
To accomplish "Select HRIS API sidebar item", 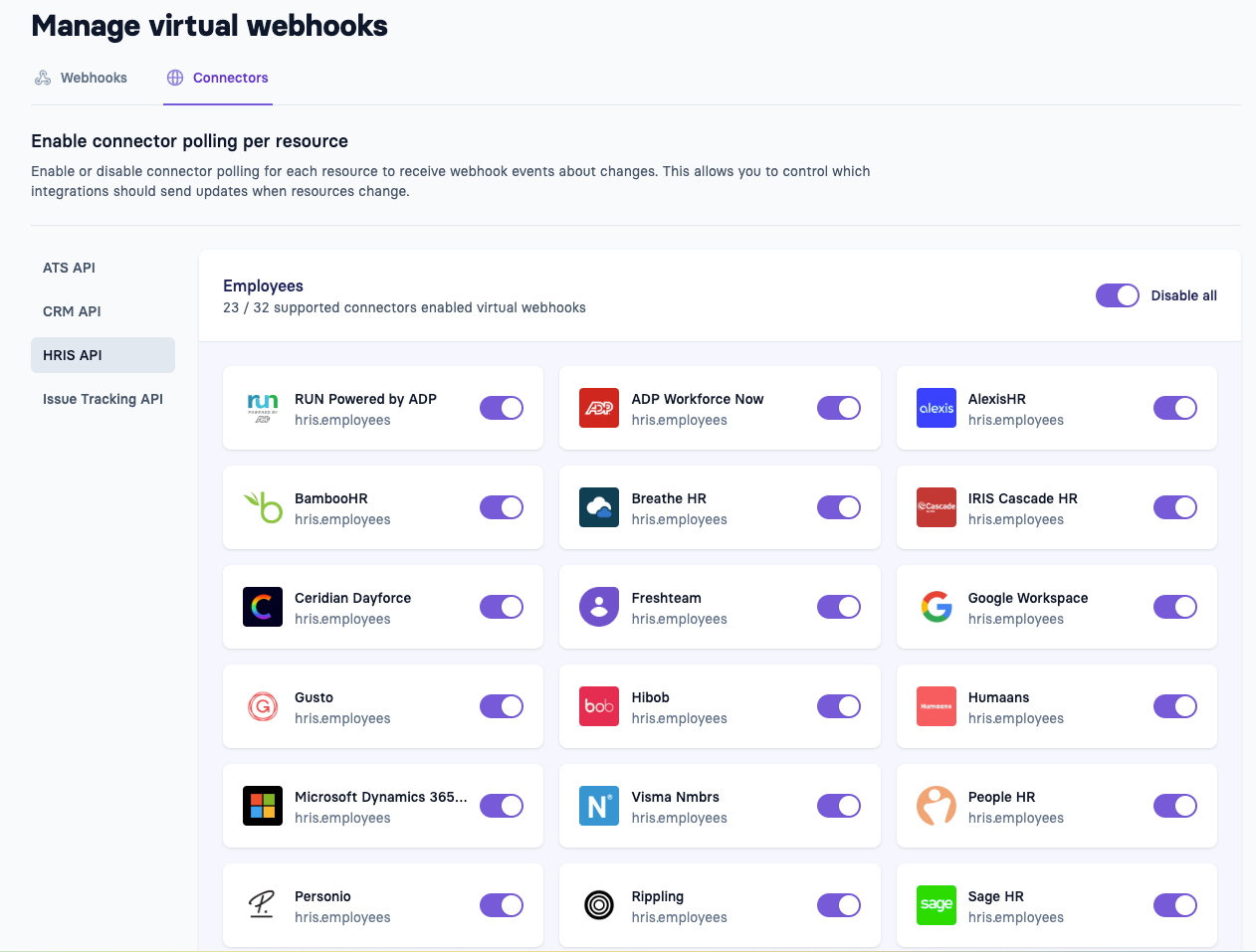I will click(103, 355).
